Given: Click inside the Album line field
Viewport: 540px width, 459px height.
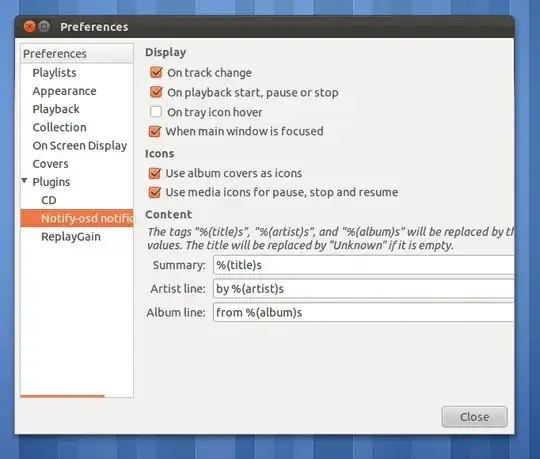Looking at the screenshot, I should point(363,313).
